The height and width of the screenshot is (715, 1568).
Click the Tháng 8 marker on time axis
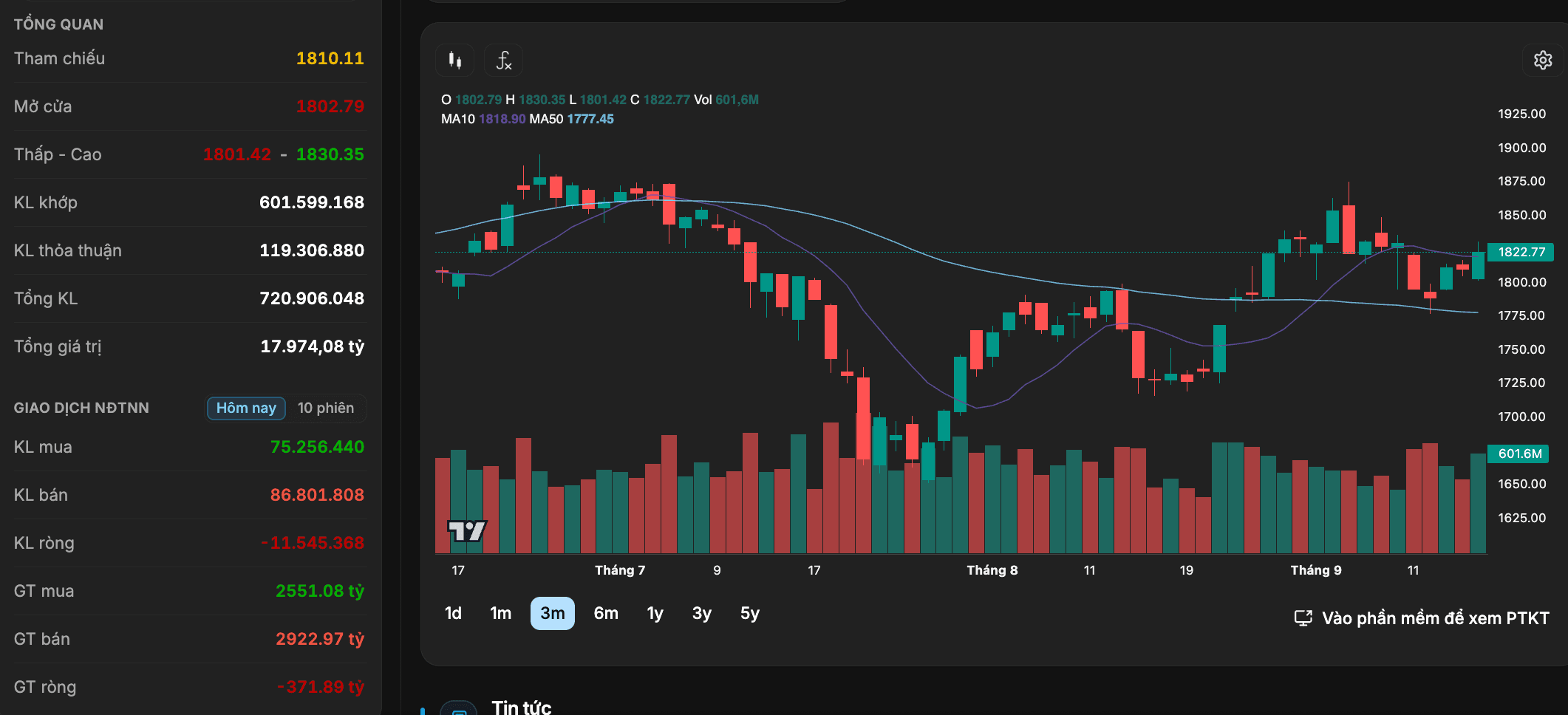pyautogui.click(x=992, y=570)
